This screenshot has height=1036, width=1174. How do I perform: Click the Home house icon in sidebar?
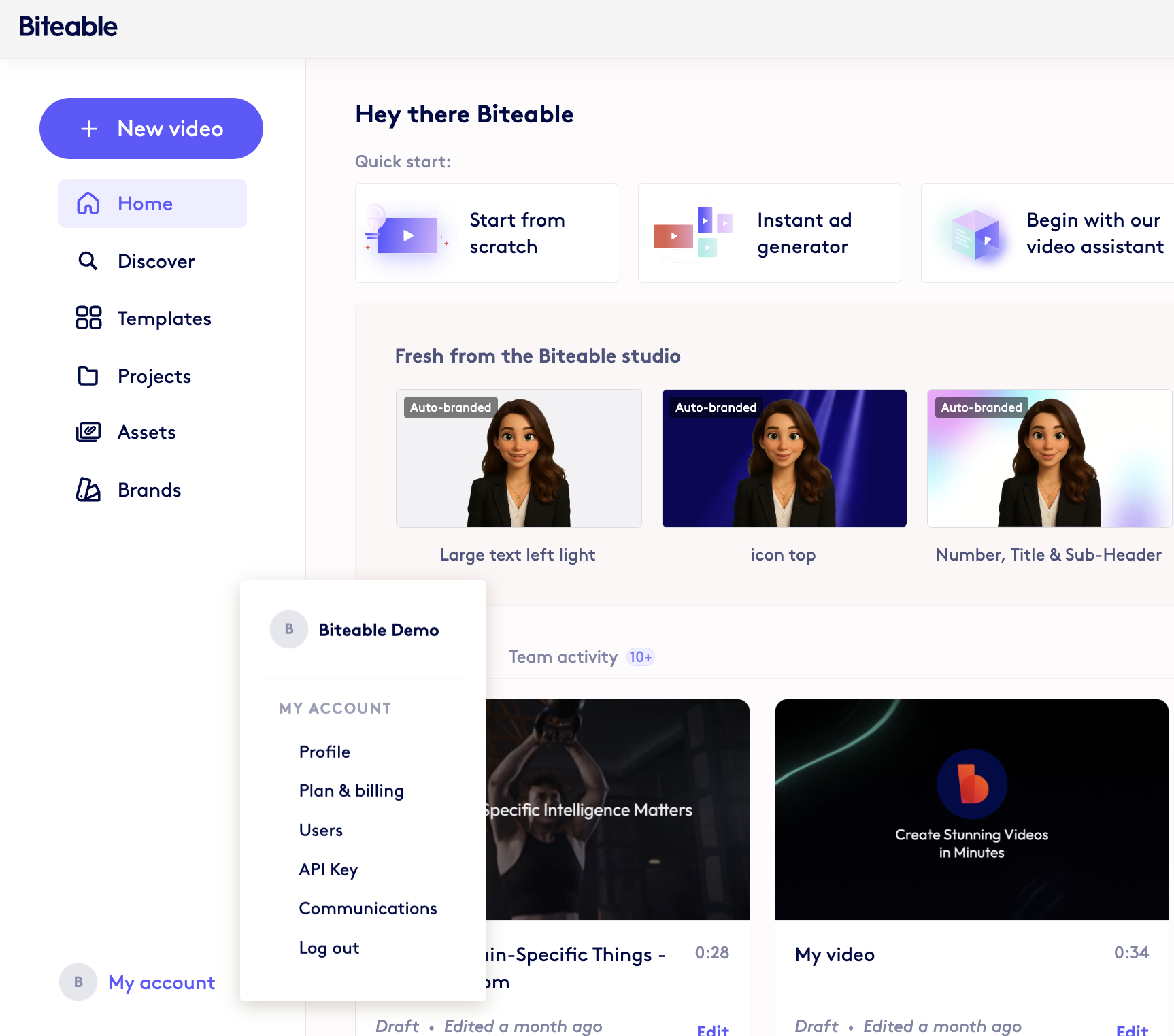[88, 203]
